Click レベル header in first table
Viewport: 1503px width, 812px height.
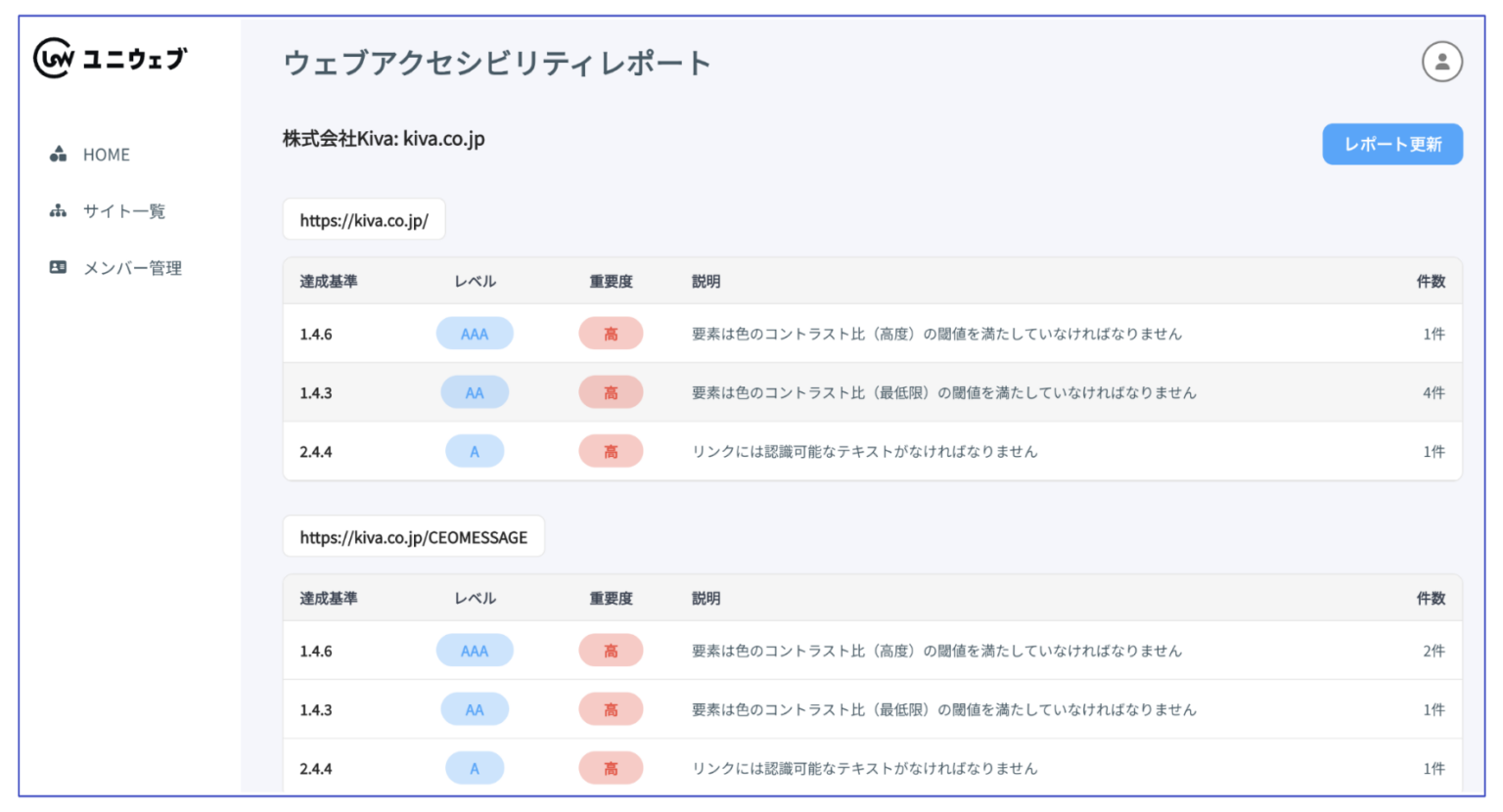coord(475,282)
